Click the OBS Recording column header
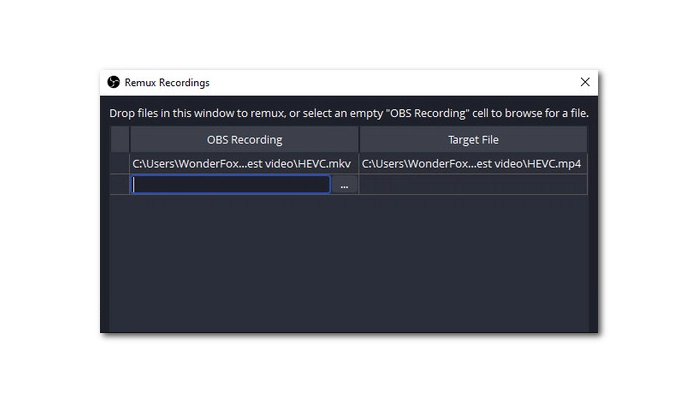Screen dimensions: 700x405 pos(244,140)
